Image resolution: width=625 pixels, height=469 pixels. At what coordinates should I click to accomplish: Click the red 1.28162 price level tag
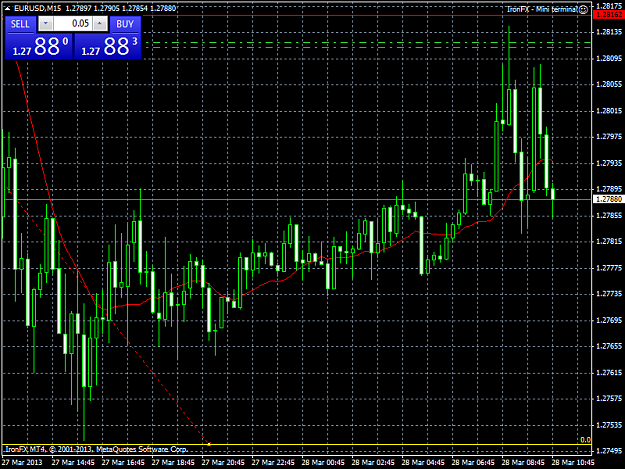click(x=609, y=15)
